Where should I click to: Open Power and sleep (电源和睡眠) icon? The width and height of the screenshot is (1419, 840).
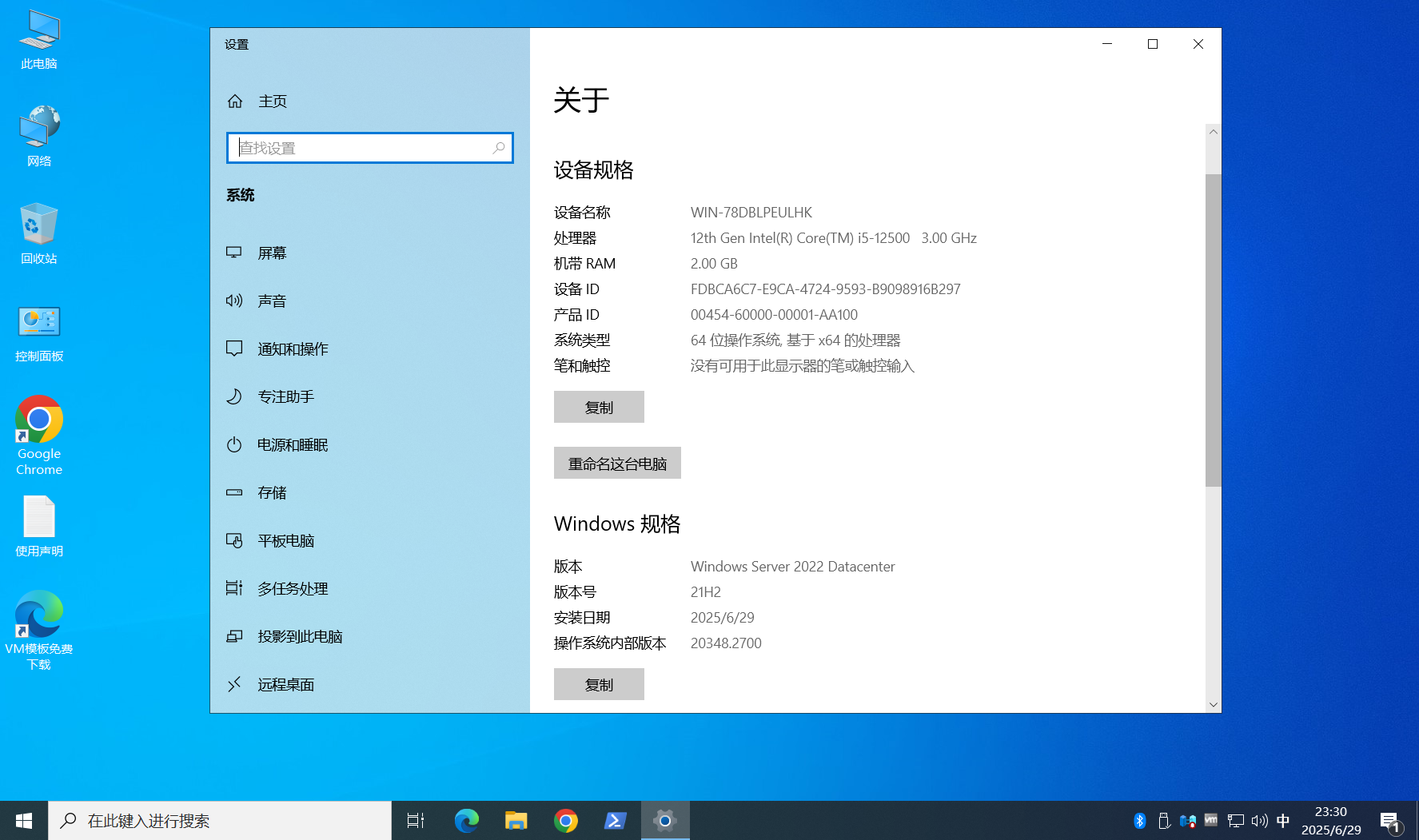click(234, 444)
